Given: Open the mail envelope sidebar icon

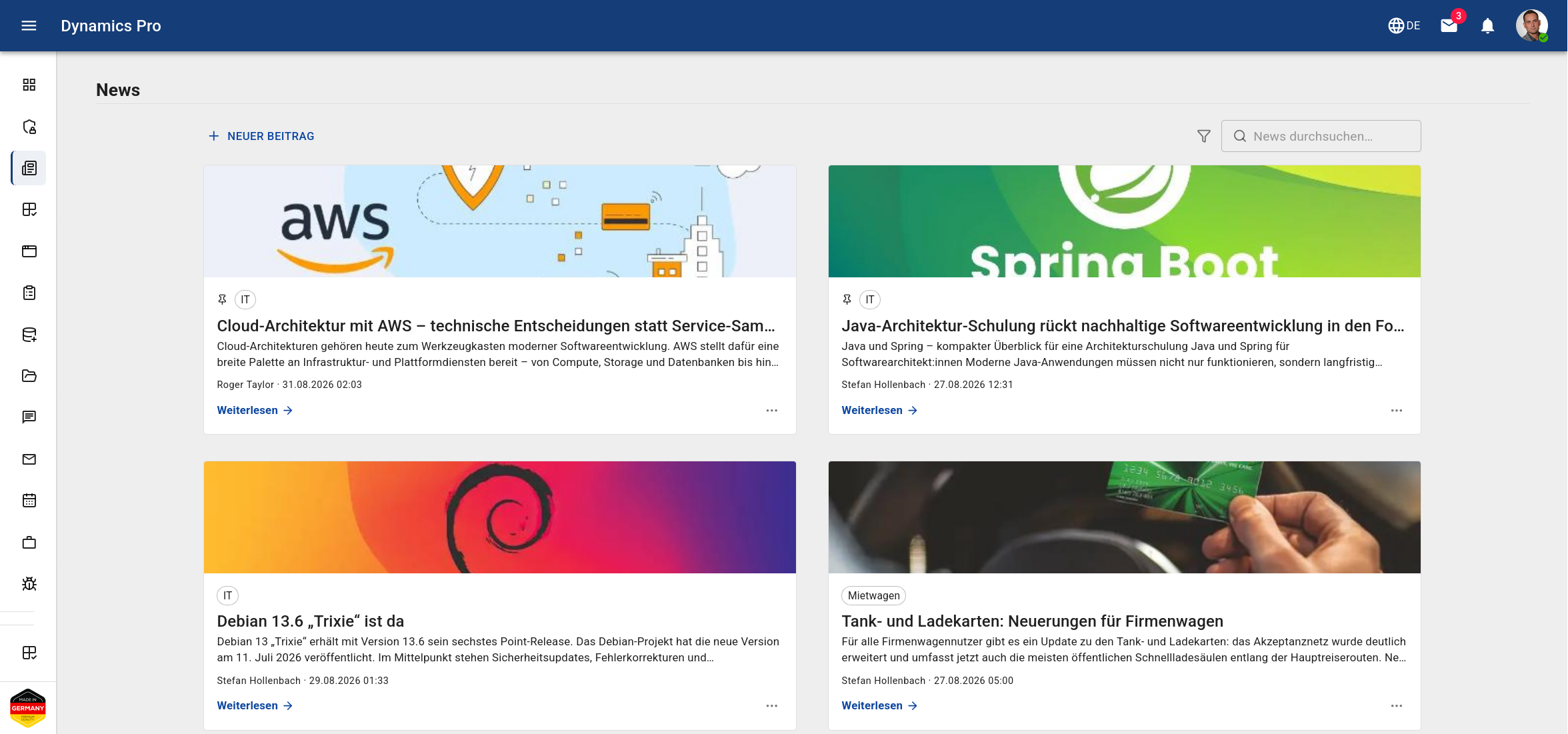Looking at the screenshot, I should (x=29, y=459).
